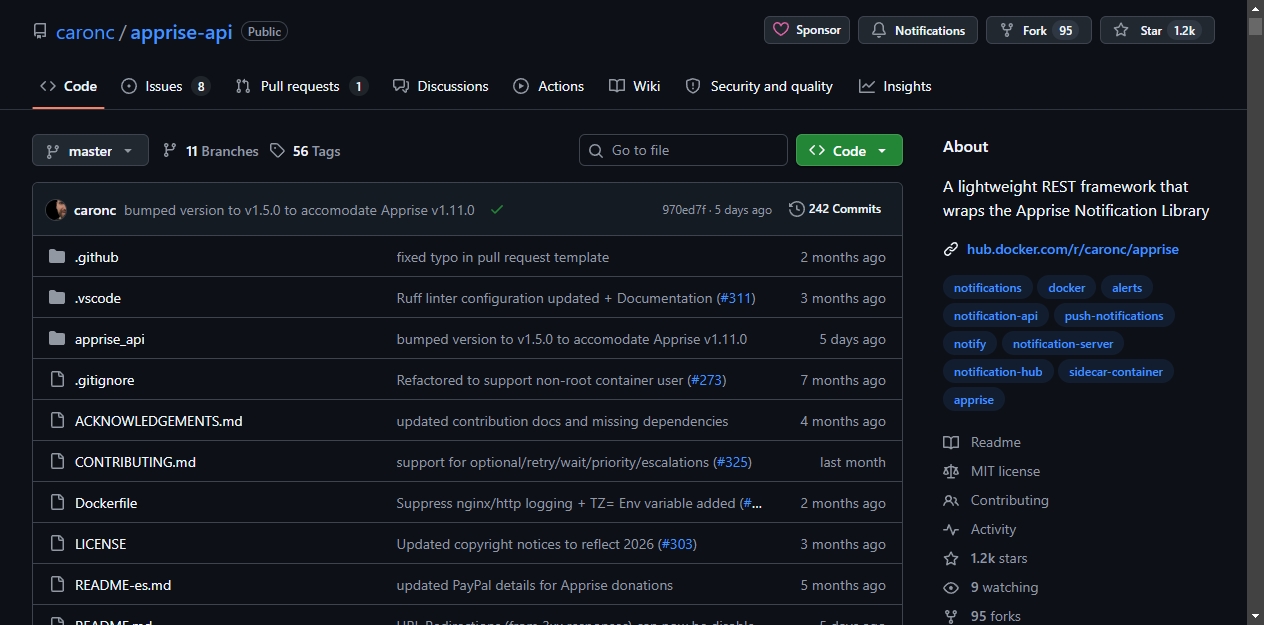
Task: Open the .gitignore file
Action: click(x=104, y=380)
